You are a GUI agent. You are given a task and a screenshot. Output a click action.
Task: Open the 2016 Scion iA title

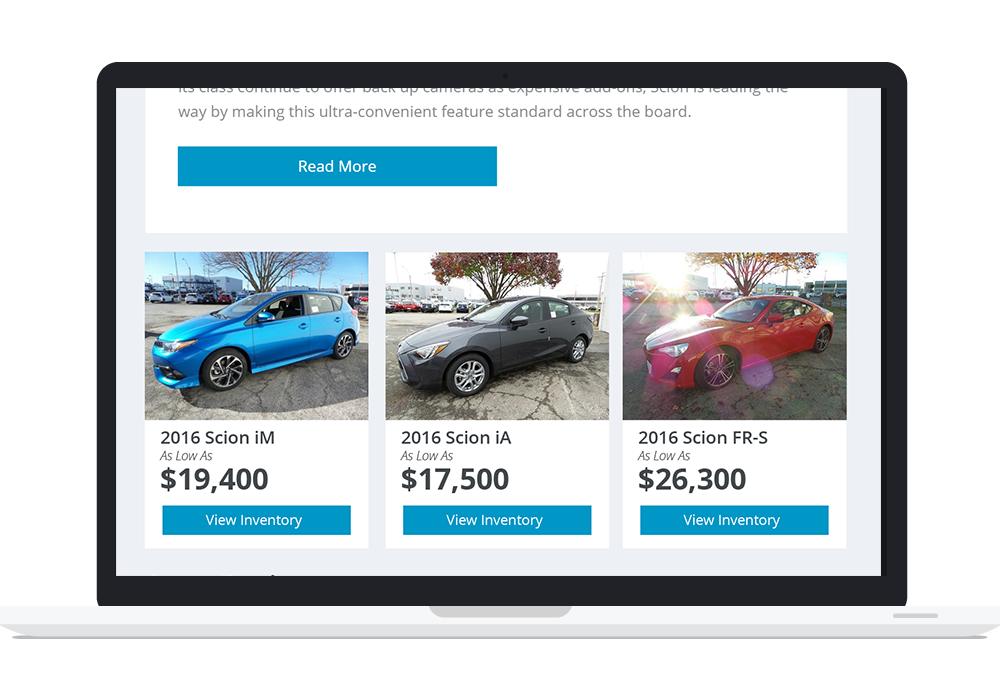tap(456, 438)
